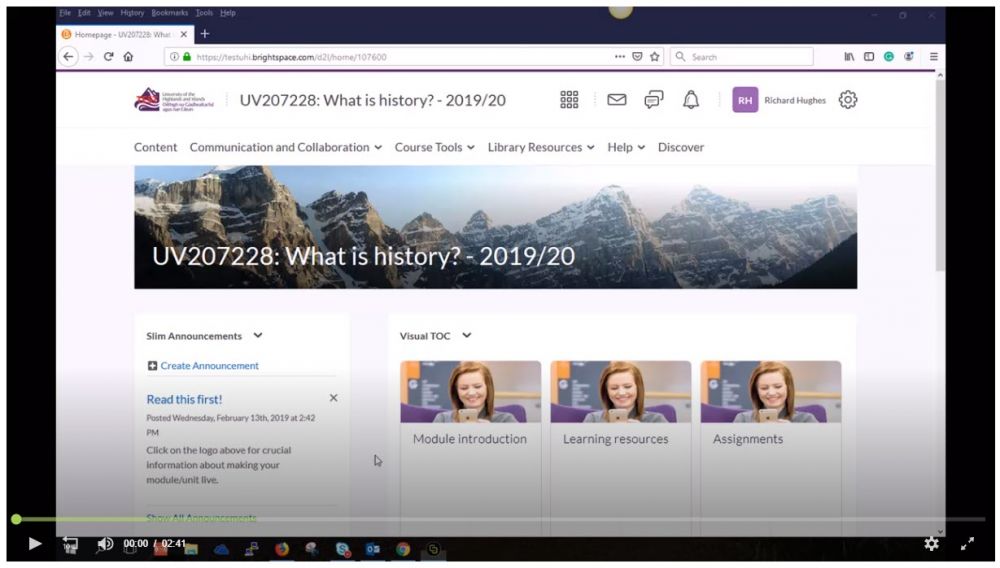This screenshot has height=568, width=1000.
Task: Click the Firefox Search input field
Action: point(742,57)
